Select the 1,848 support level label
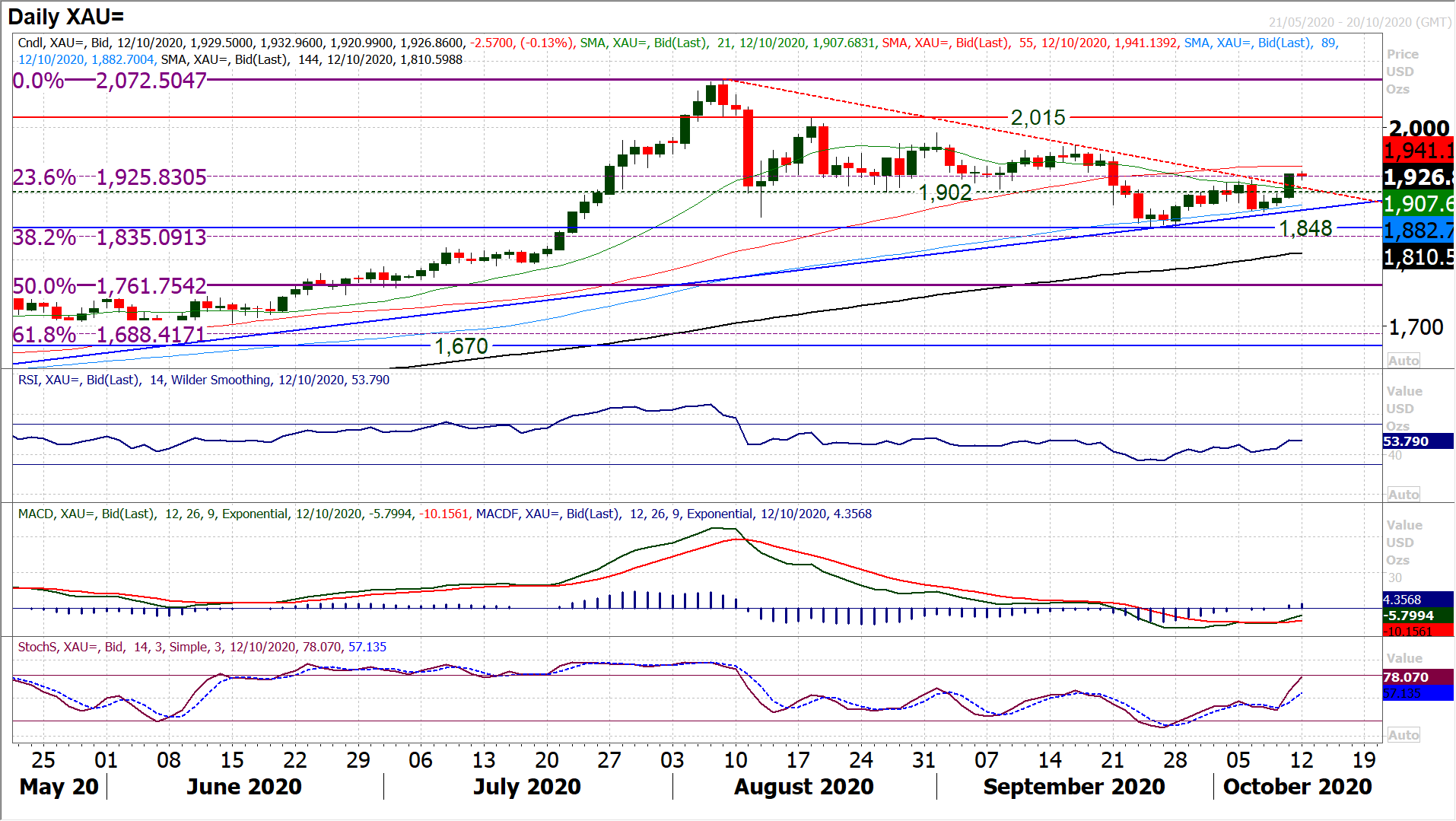 tap(1305, 228)
